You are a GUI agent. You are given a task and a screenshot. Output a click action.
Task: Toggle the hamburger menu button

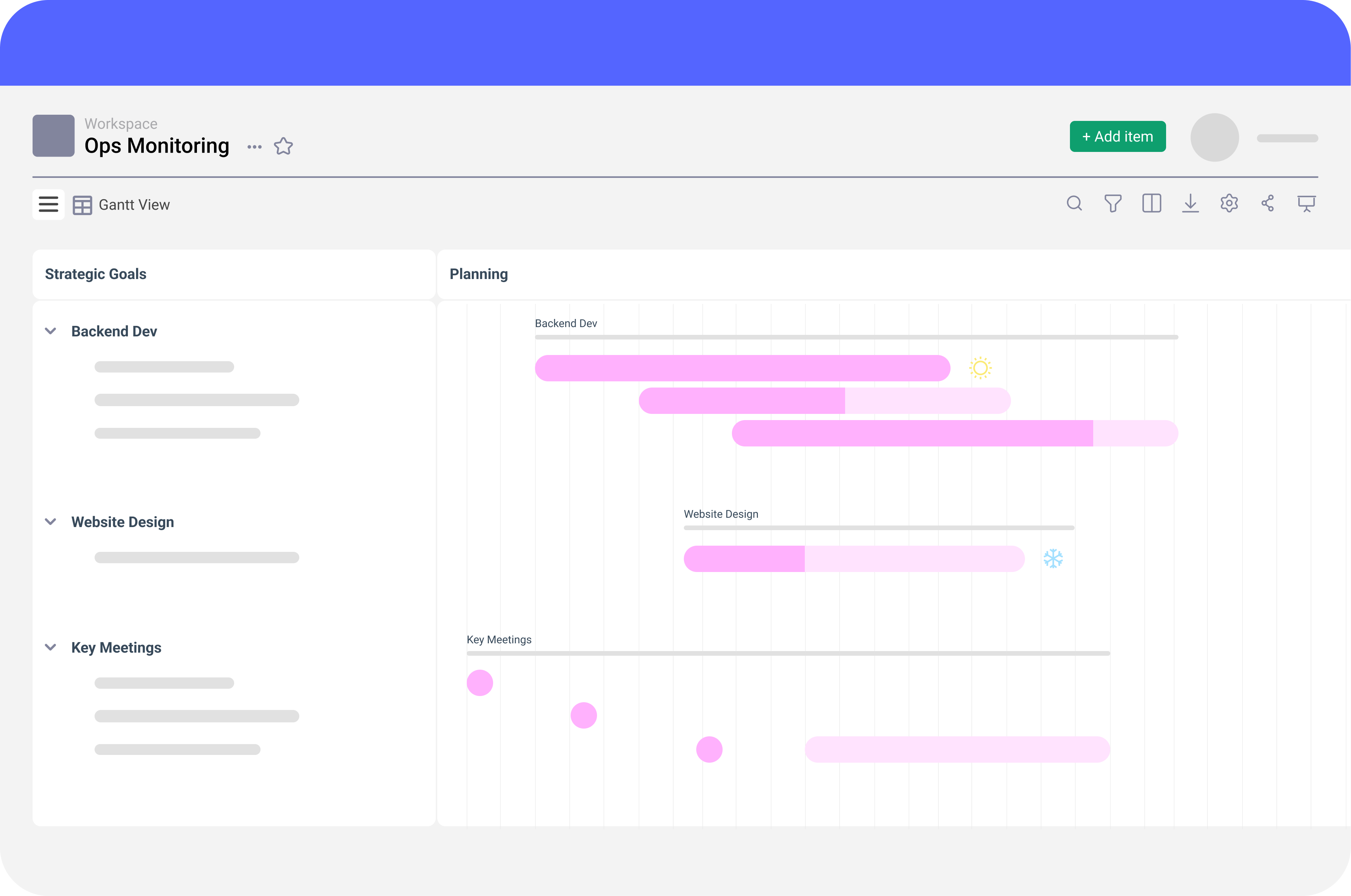coord(48,204)
